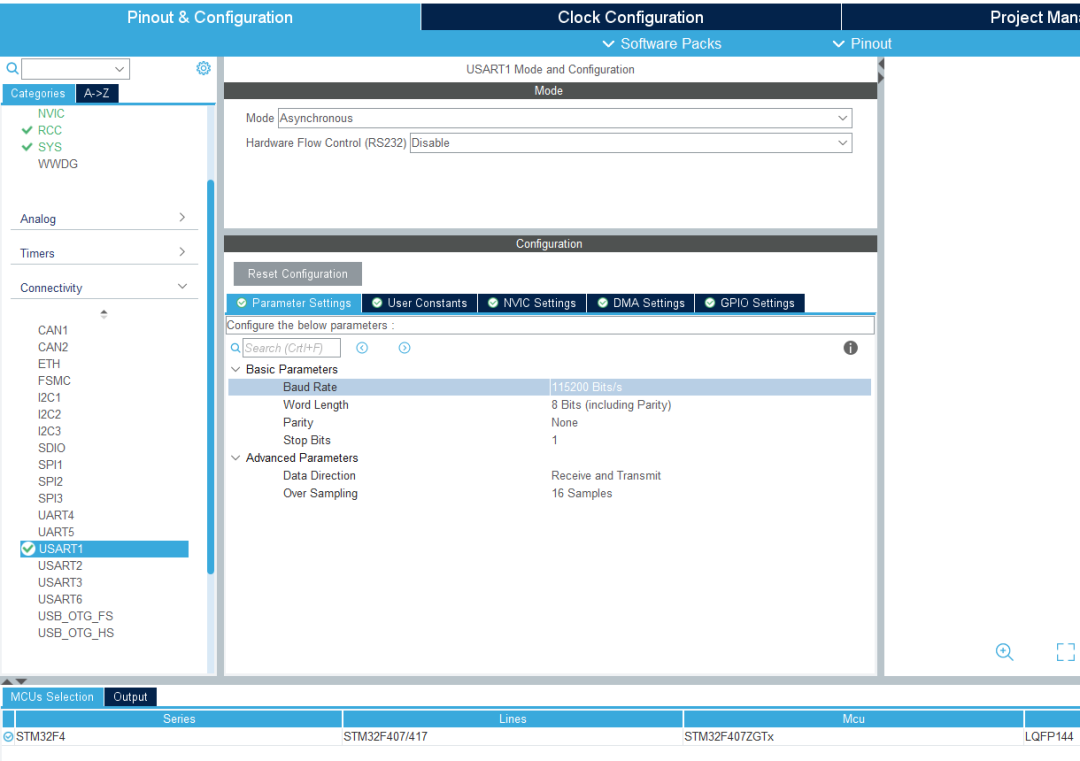This screenshot has height=761, width=1080.
Task: Click the splitter arrows beside the pinout panel
Action: tap(880, 71)
